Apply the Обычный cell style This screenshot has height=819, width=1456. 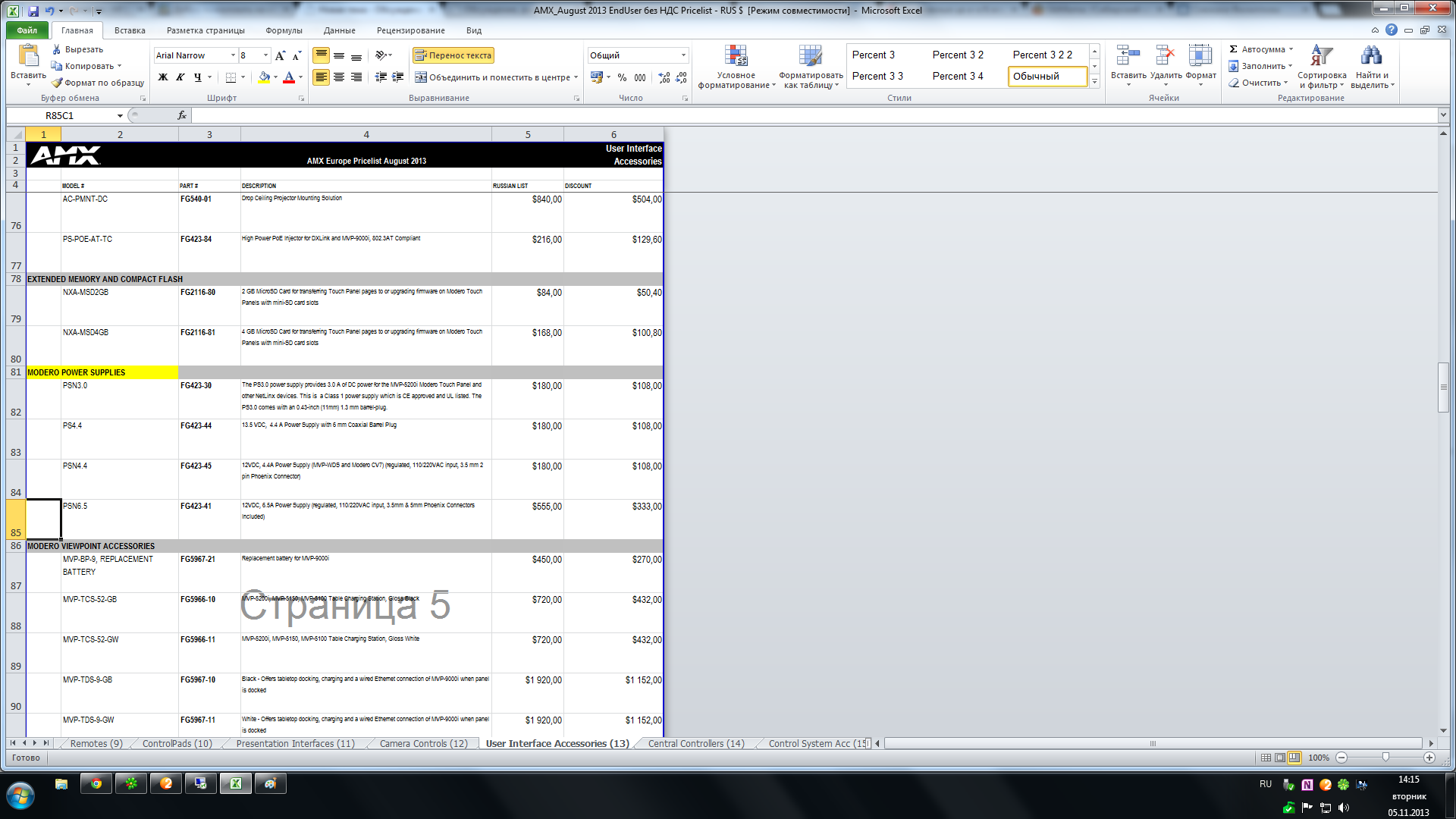(x=1047, y=76)
